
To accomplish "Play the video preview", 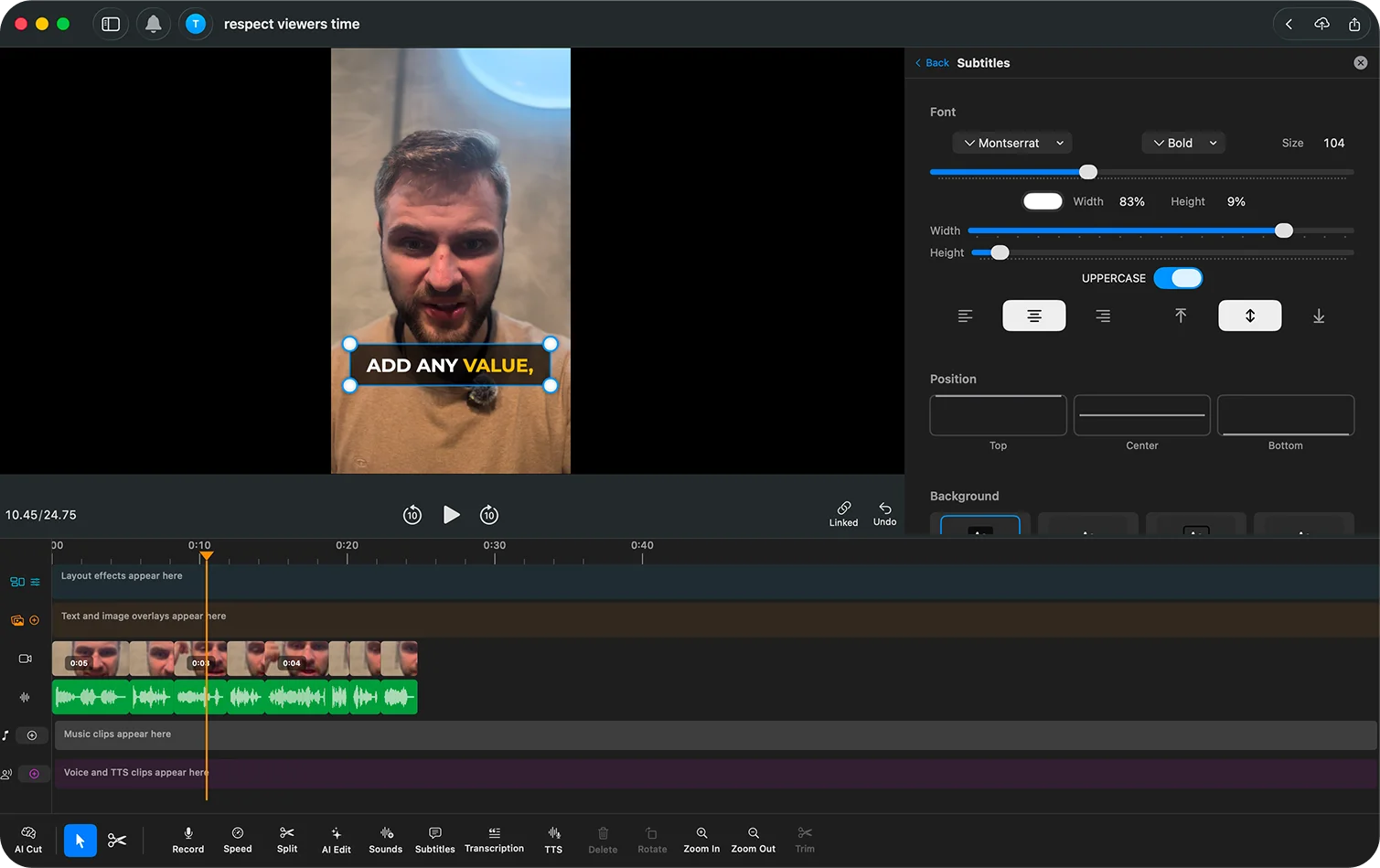I will click(x=451, y=515).
